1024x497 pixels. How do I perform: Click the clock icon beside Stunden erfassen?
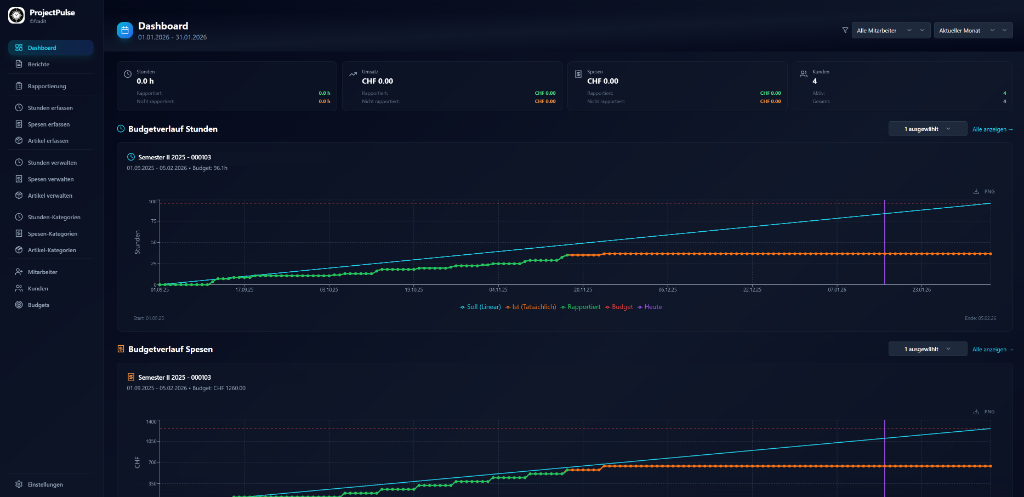(19, 107)
